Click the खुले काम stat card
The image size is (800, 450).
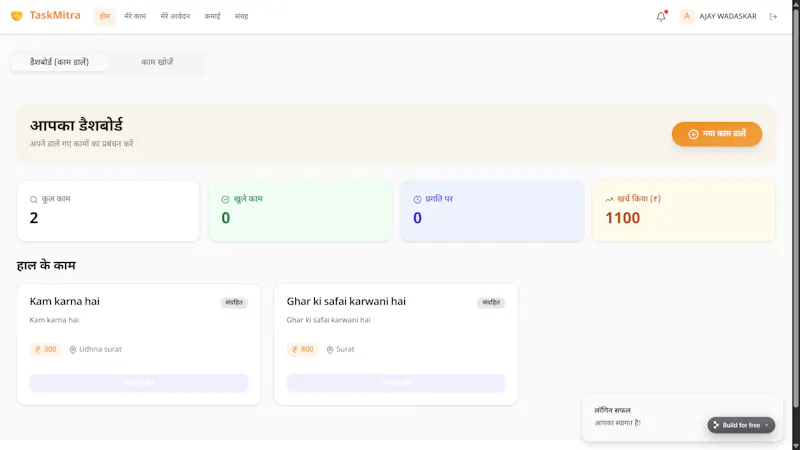pyautogui.click(x=301, y=211)
